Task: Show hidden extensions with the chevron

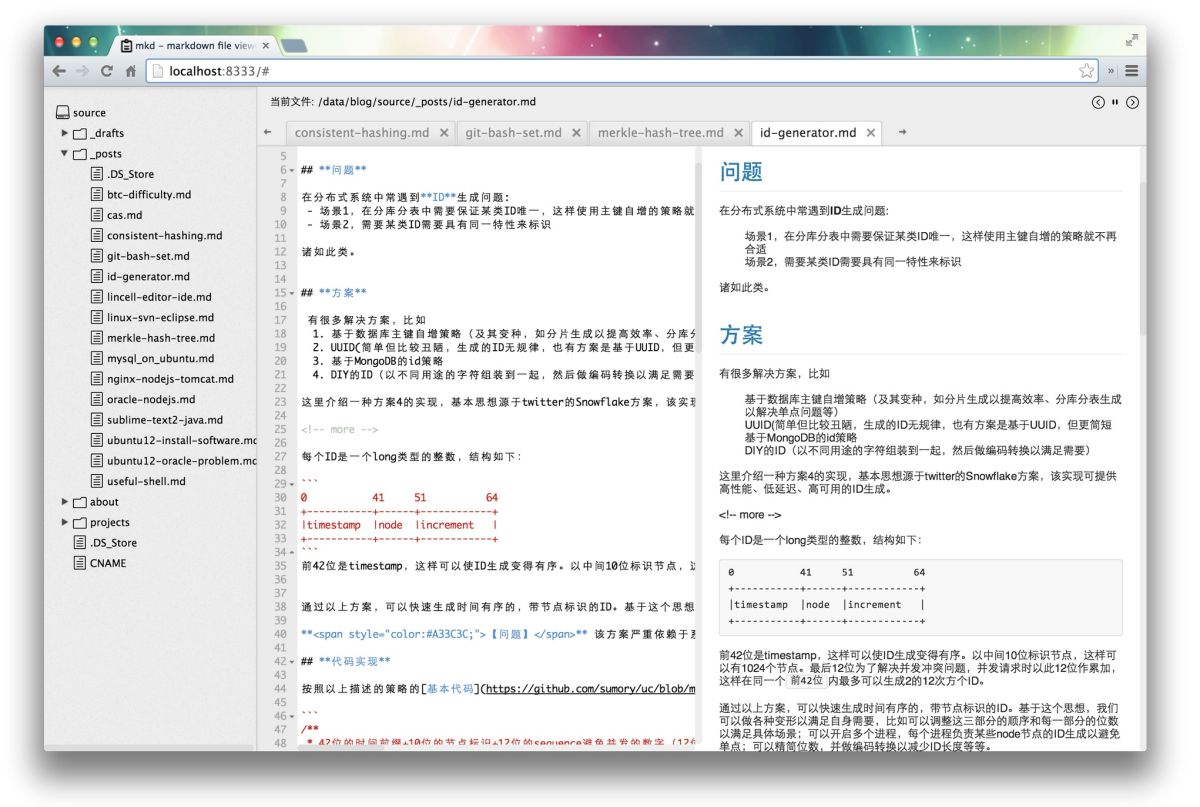Action: coord(1110,71)
